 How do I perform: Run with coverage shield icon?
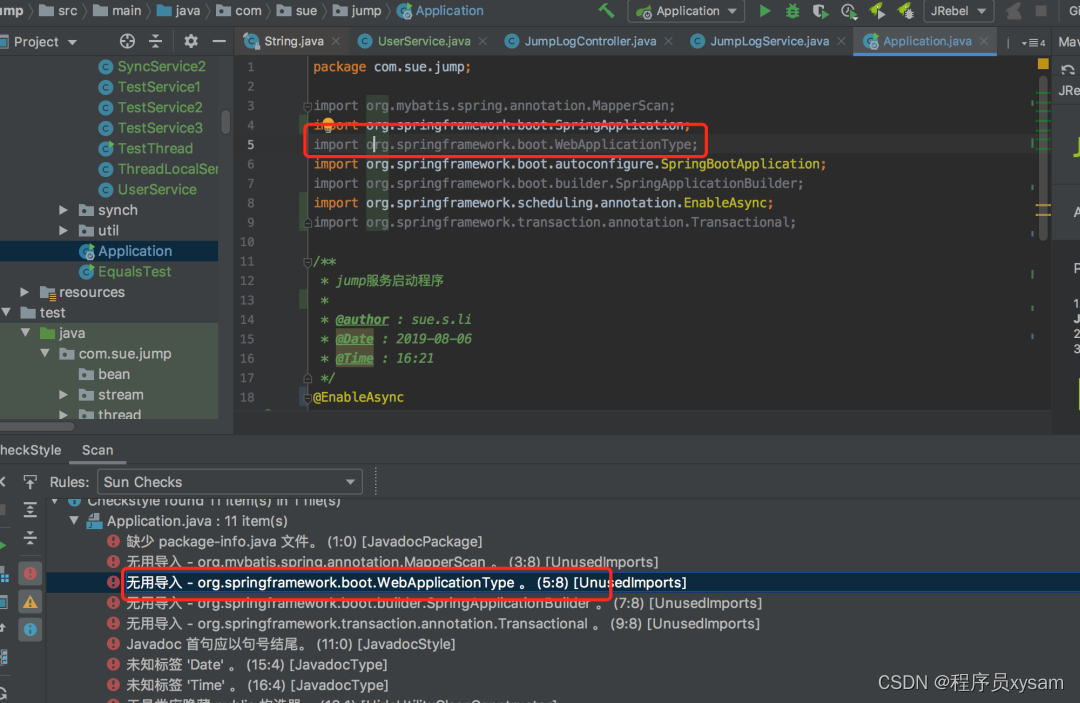pyautogui.click(x=820, y=11)
